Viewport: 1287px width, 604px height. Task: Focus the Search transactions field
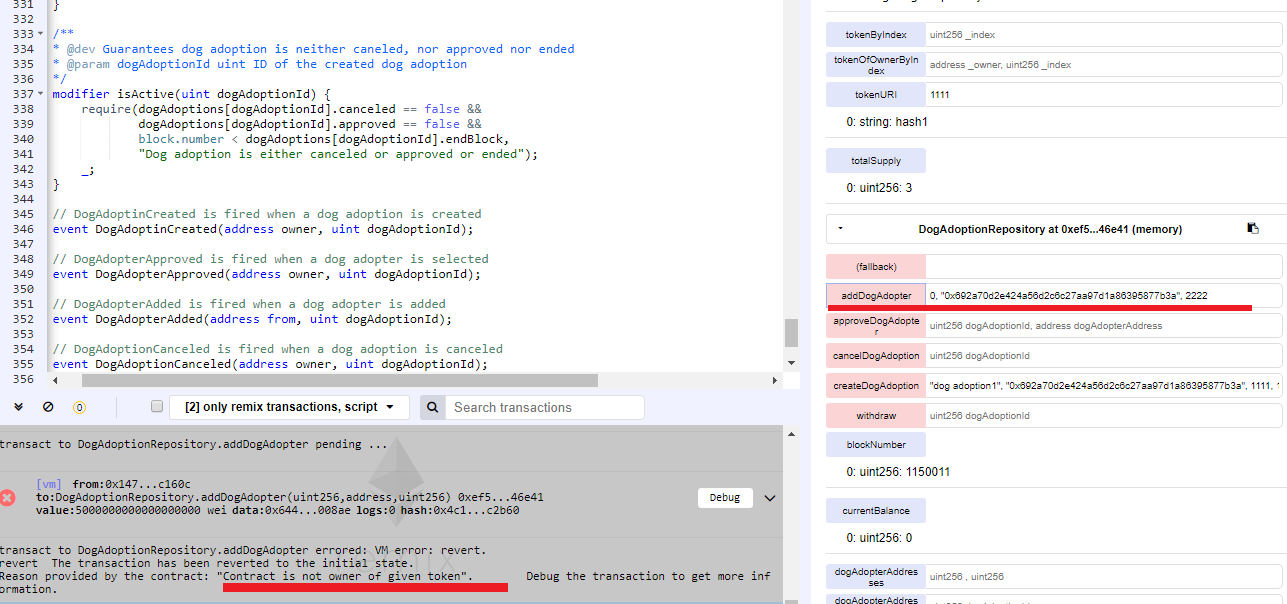coord(545,407)
